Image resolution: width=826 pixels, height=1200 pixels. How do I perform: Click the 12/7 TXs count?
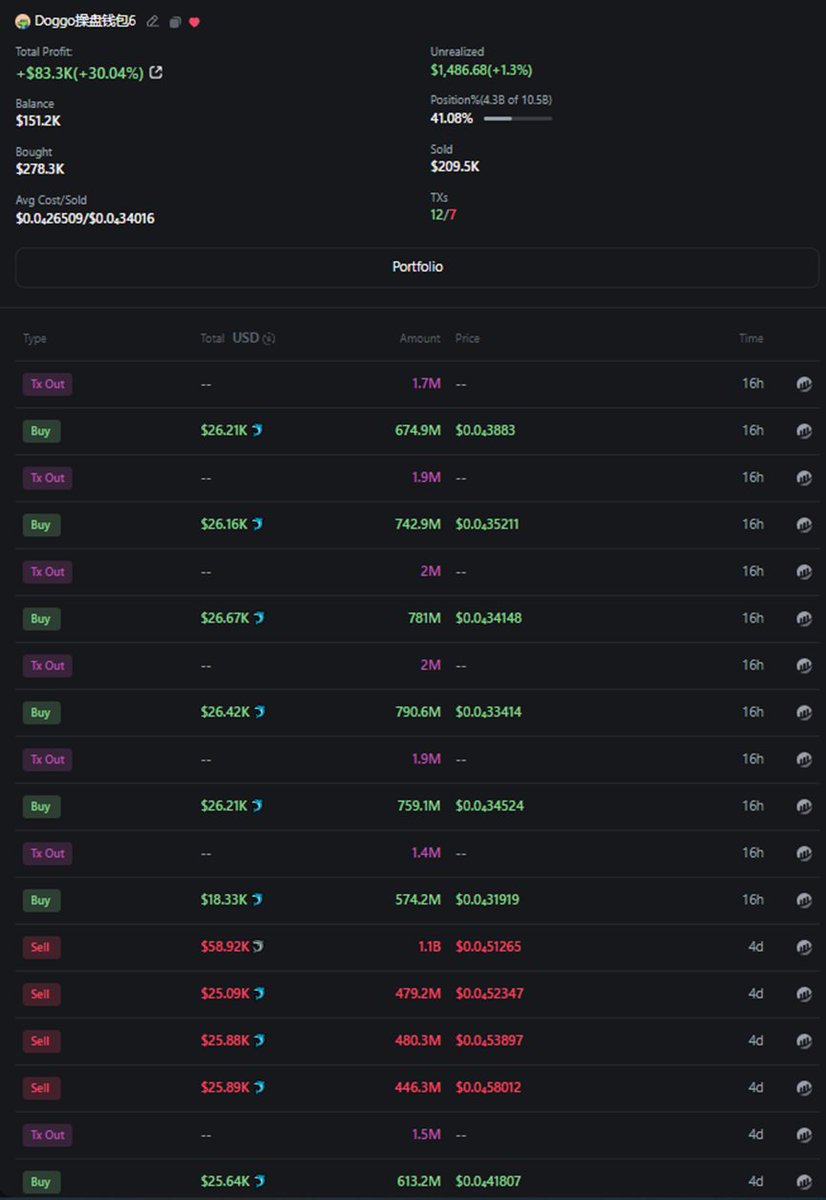tap(444, 215)
